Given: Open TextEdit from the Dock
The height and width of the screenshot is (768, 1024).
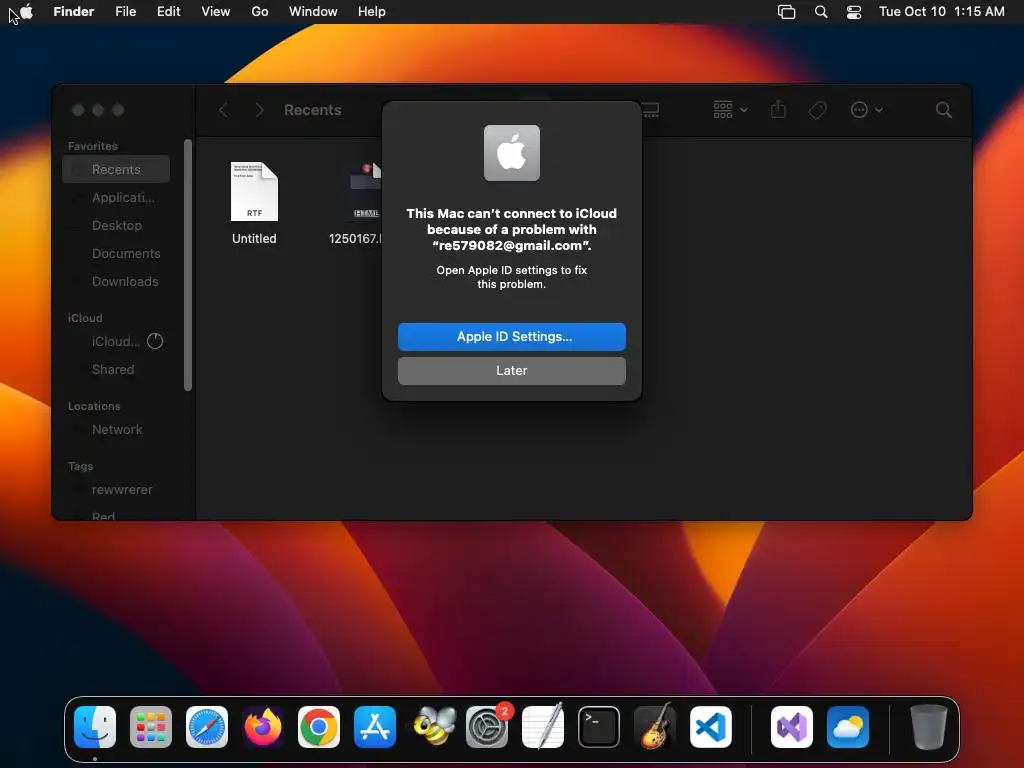Looking at the screenshot, I should pos(543,727).
